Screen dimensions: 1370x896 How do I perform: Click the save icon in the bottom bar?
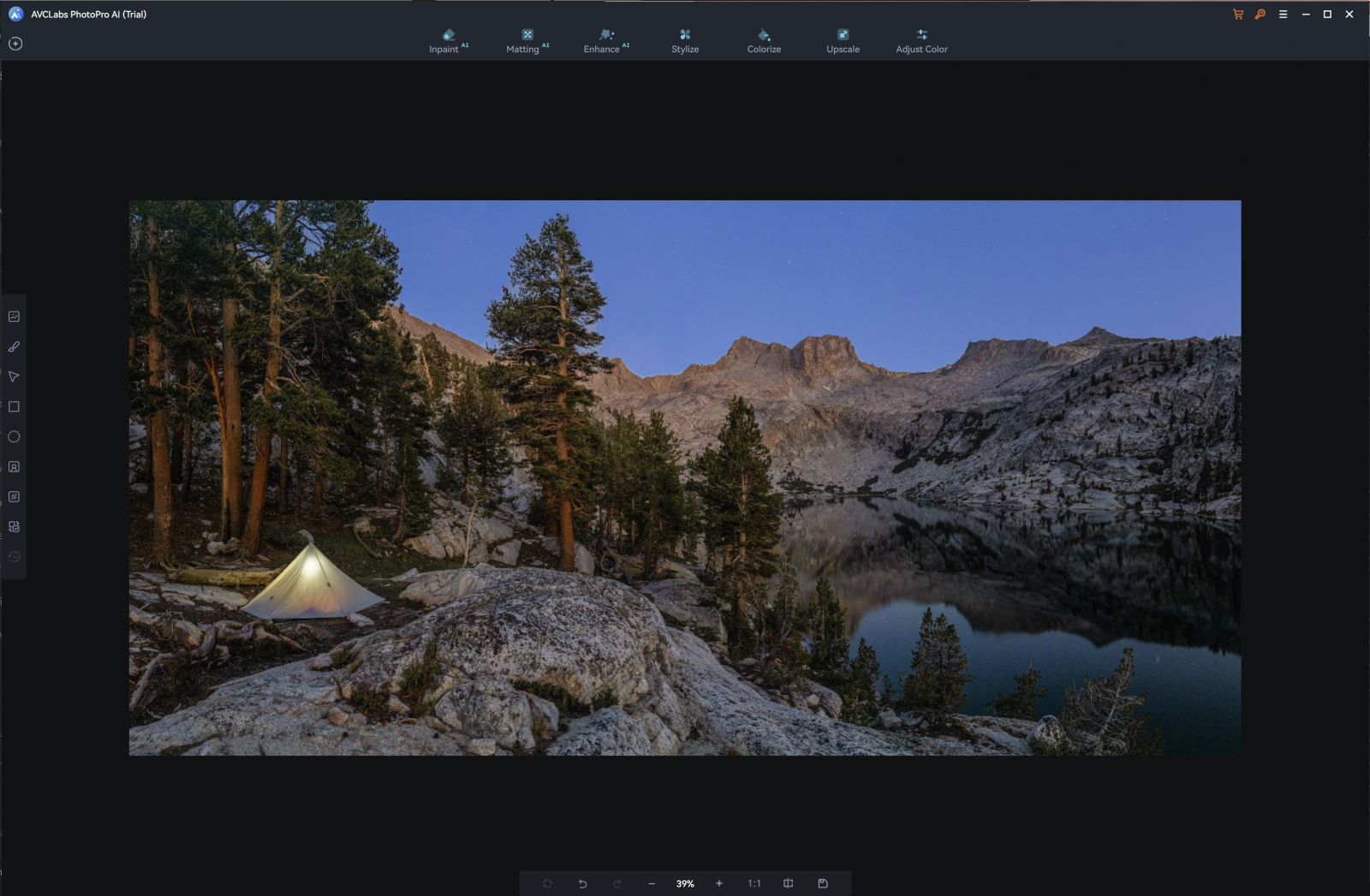[824, 883]
